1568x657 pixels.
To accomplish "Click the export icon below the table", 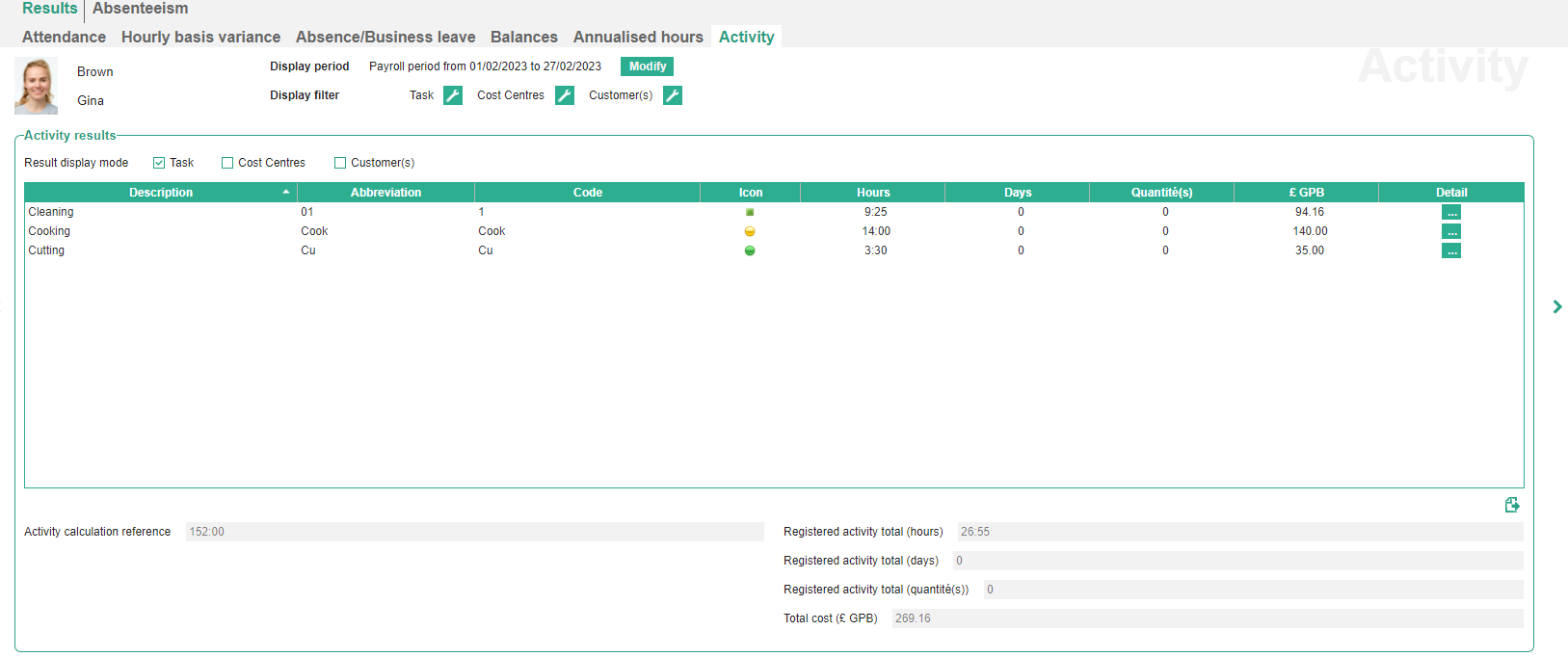I will coord(1512,505).
